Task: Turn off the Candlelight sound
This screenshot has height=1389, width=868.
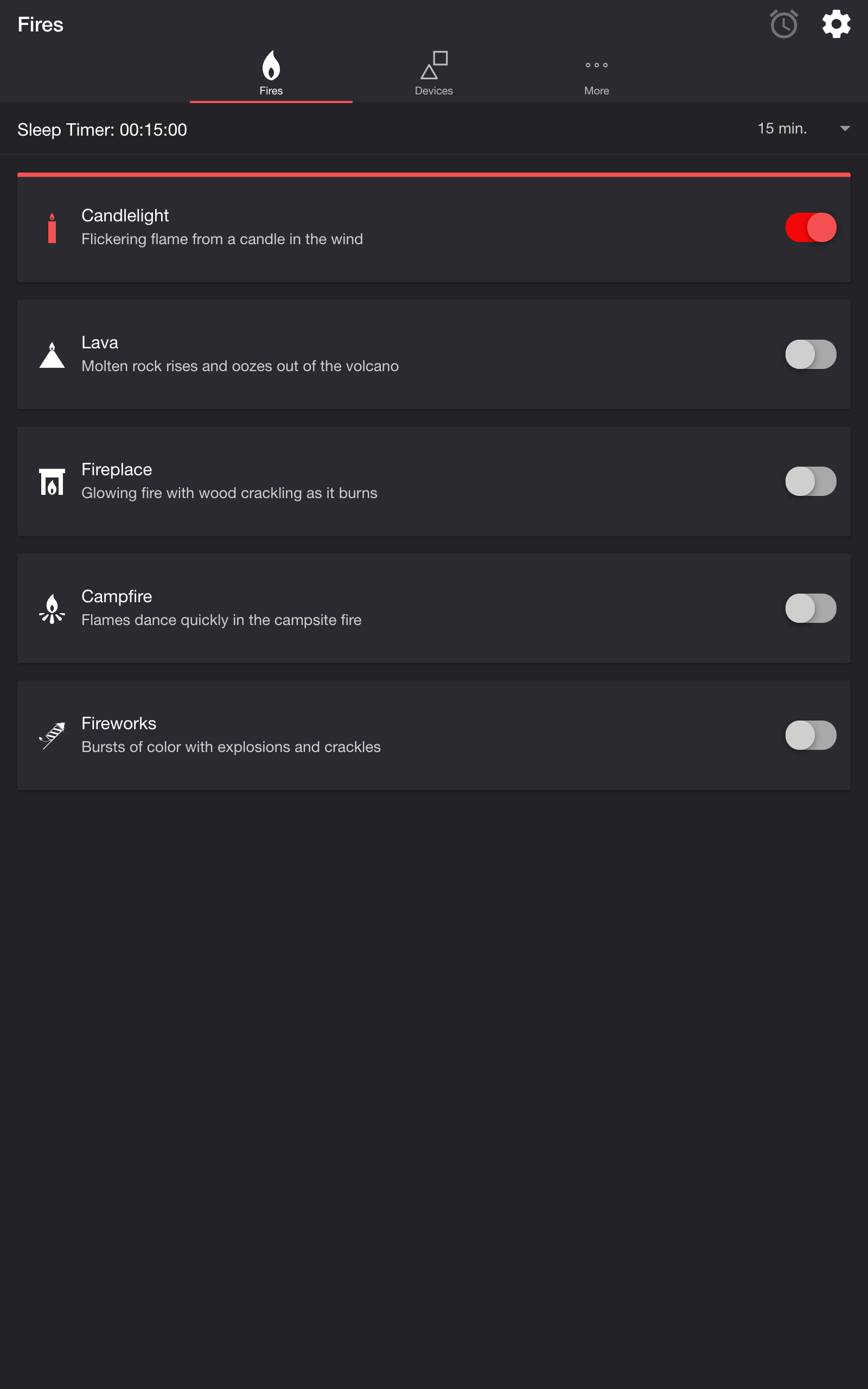Action: pos(811,227)
